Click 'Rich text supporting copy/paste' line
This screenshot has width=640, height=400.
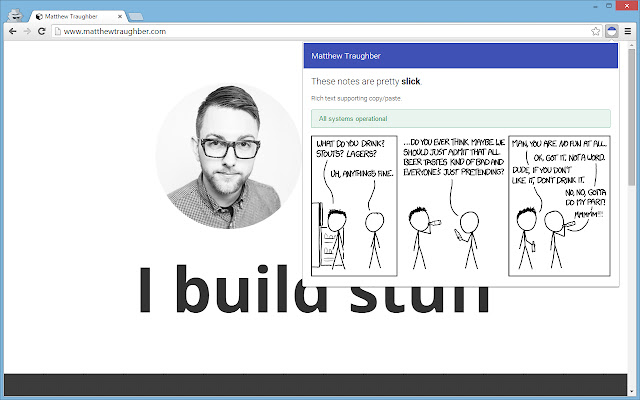coord(356,98)
